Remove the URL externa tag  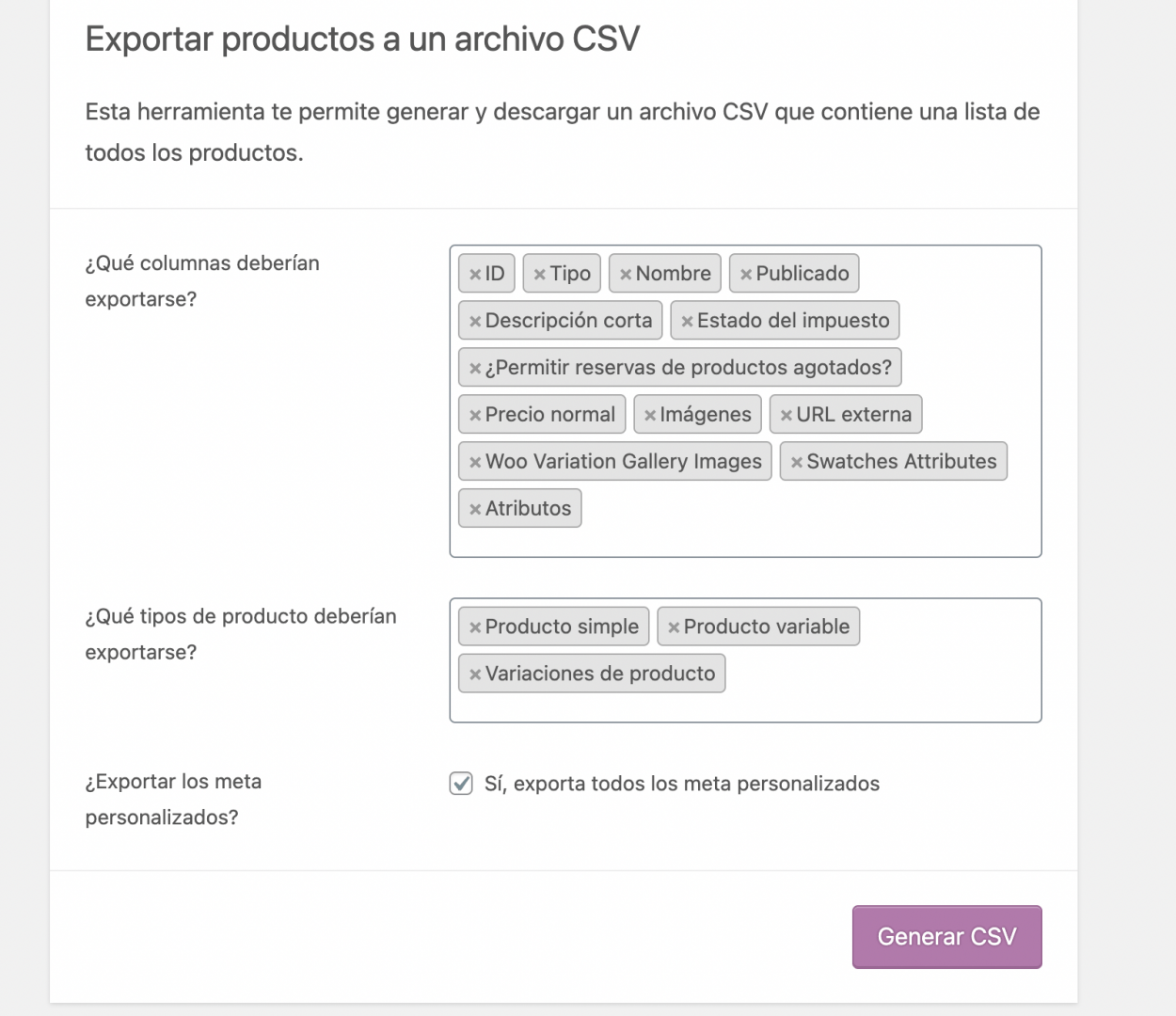click(786, 416)
